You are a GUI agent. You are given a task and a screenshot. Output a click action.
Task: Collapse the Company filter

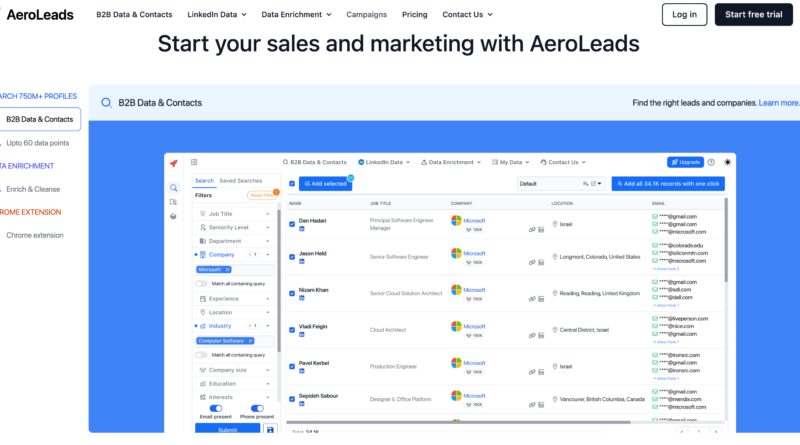235,254
